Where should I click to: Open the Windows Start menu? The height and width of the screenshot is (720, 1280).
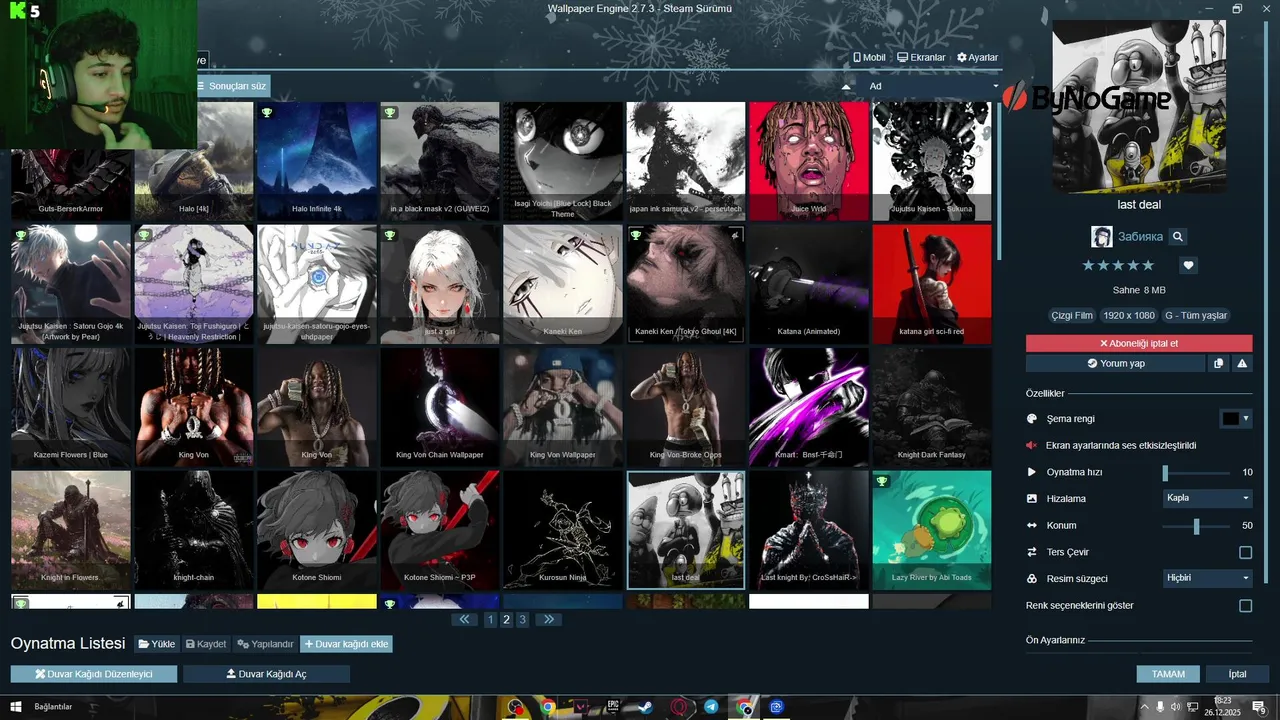[x=15, y=707]
